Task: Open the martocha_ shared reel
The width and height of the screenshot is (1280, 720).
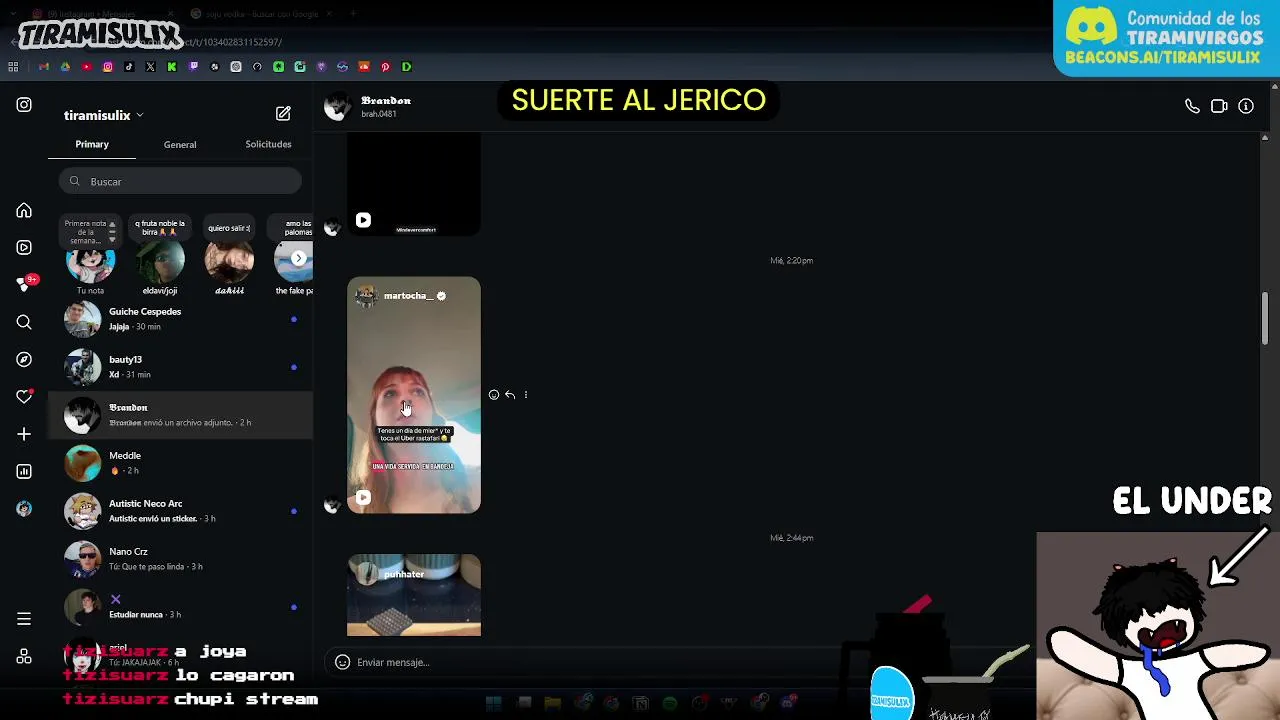Action: [414, 395]
